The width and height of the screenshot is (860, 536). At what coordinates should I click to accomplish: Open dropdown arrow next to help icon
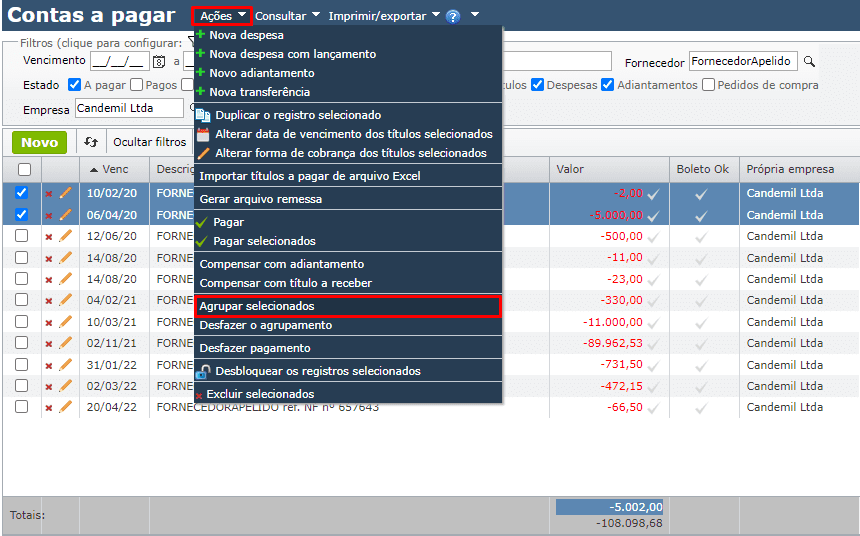tap(475, 15)
